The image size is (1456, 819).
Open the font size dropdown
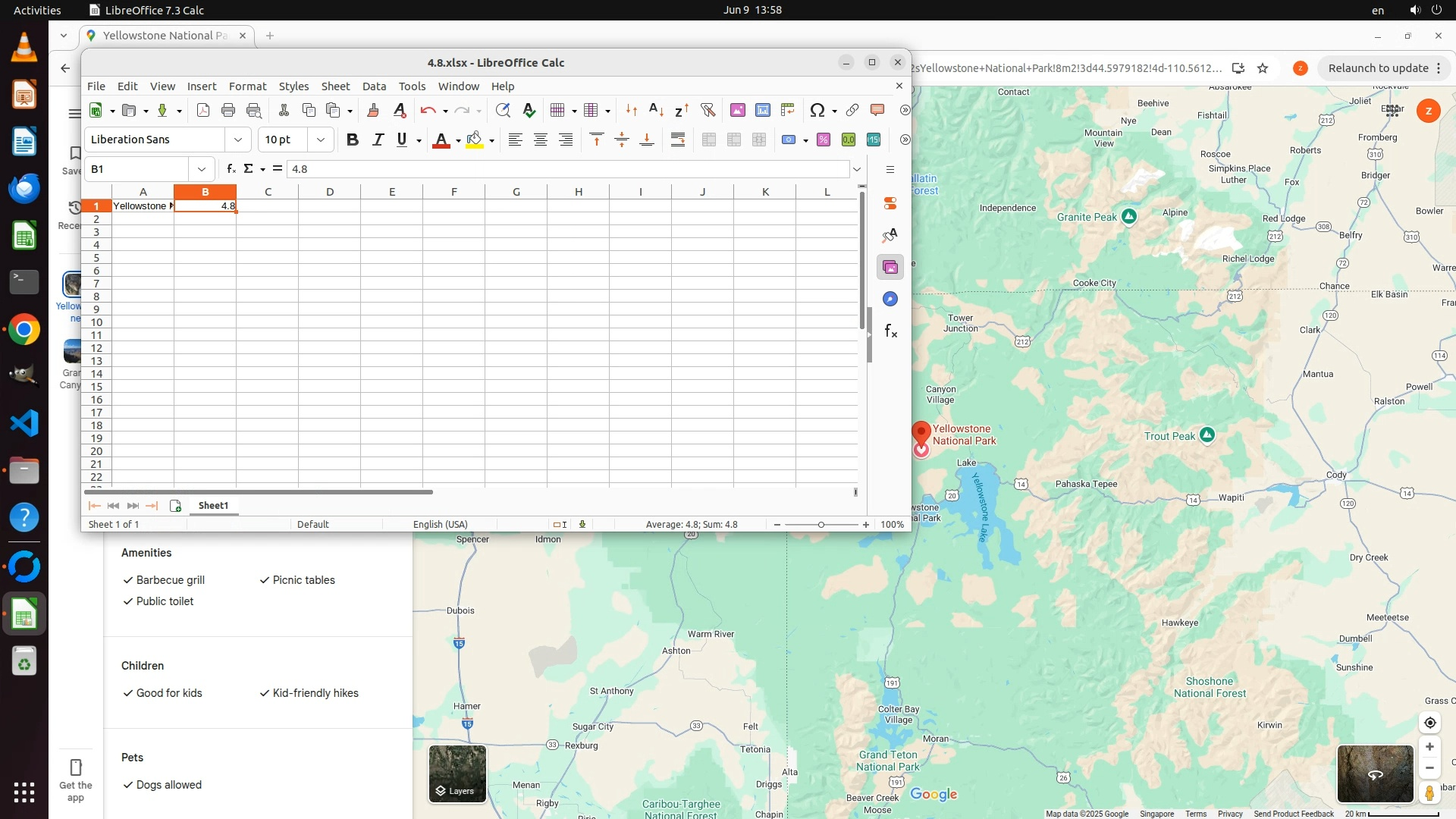tap(321, 140)
